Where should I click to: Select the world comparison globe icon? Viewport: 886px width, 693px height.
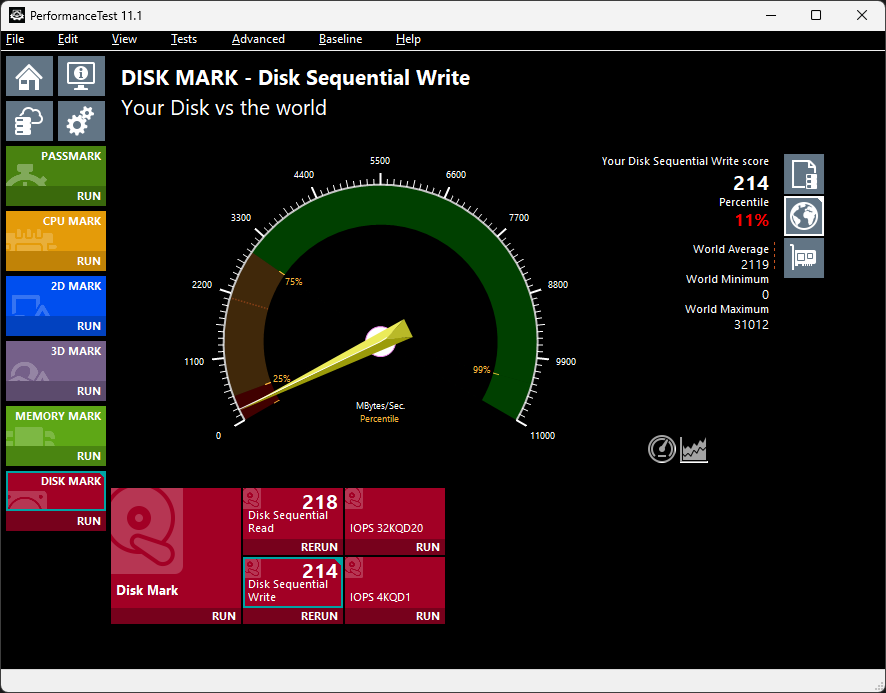[x=804, y=215]
